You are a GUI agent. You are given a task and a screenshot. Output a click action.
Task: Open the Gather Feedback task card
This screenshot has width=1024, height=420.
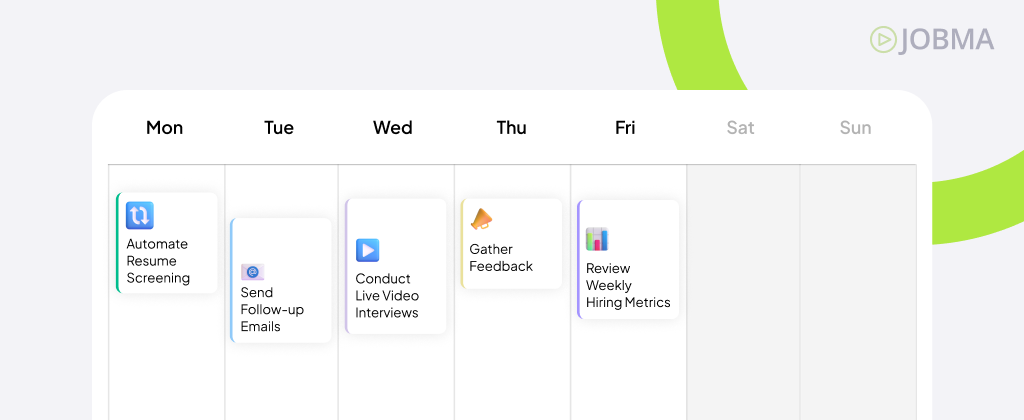pyautogui.click(x=512, y=244)
